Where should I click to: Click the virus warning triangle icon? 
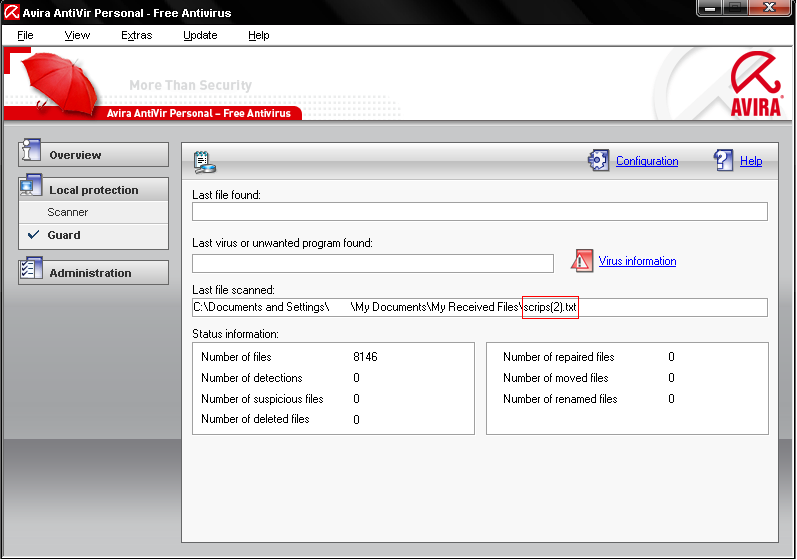pyautogui.click(x=582, y=261)
